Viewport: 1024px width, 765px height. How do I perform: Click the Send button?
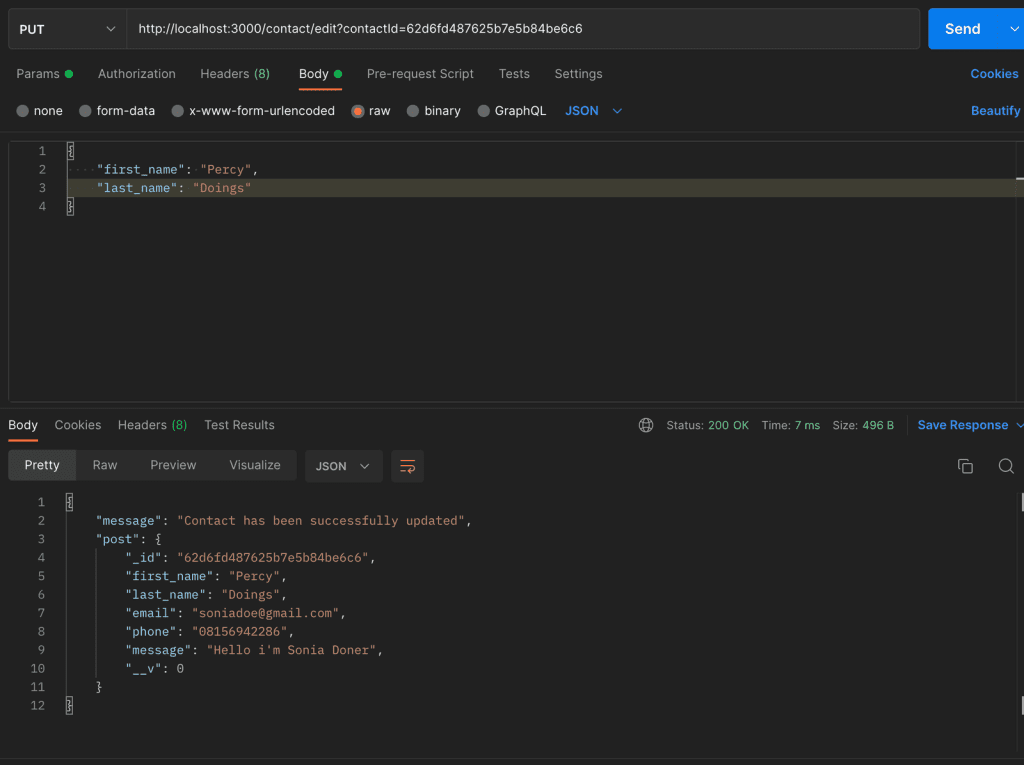962,29
